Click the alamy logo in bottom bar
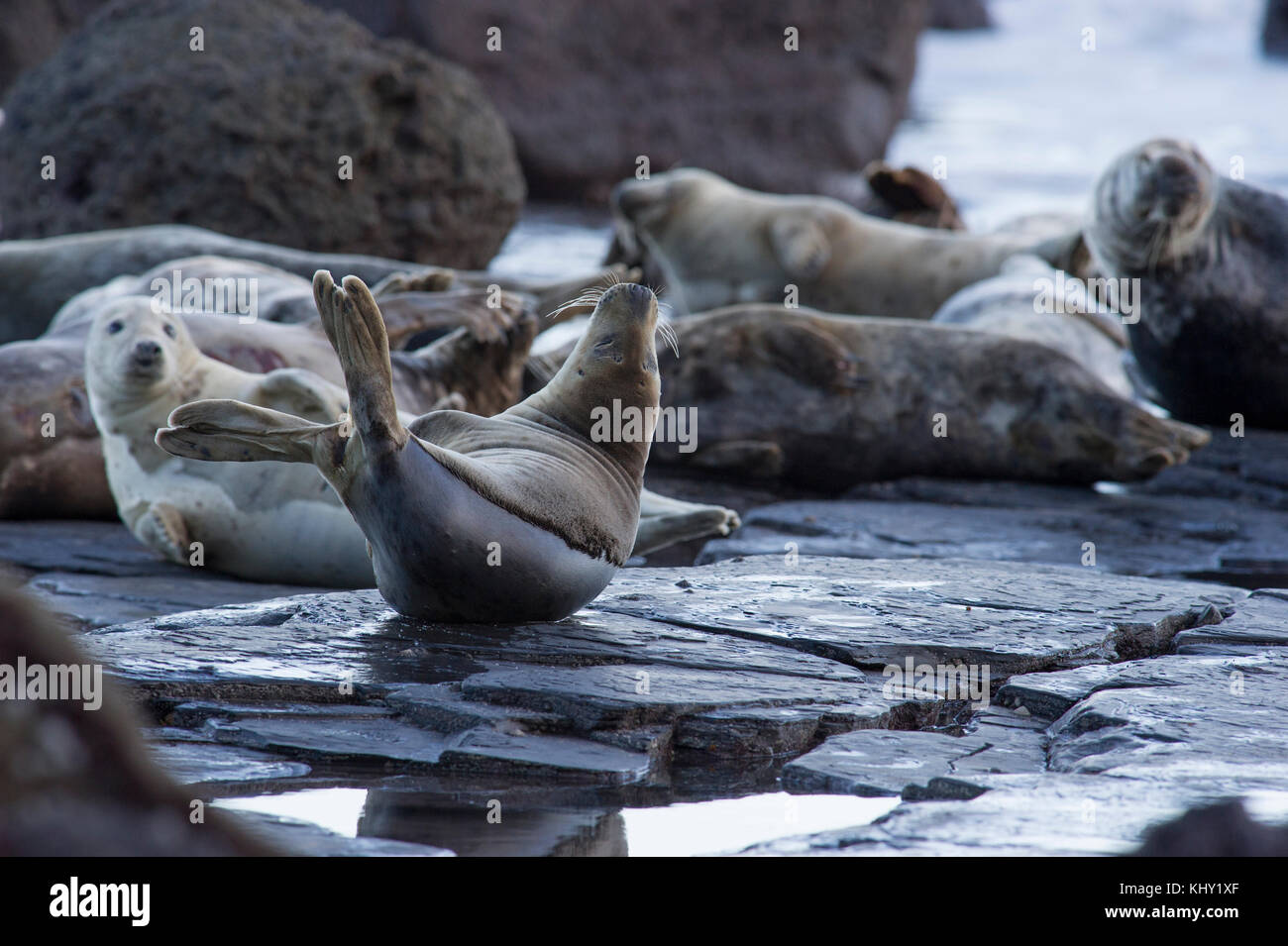 click(100, 901)
